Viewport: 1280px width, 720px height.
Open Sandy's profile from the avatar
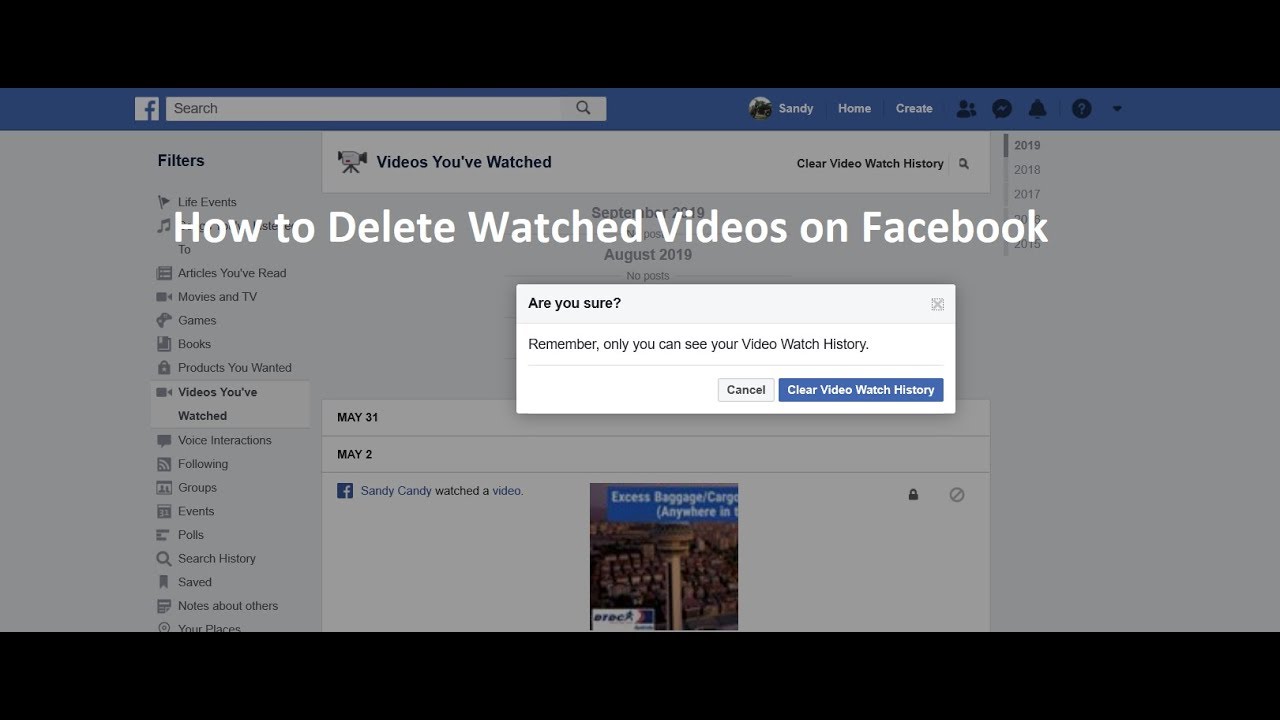(x=760, y=109)
